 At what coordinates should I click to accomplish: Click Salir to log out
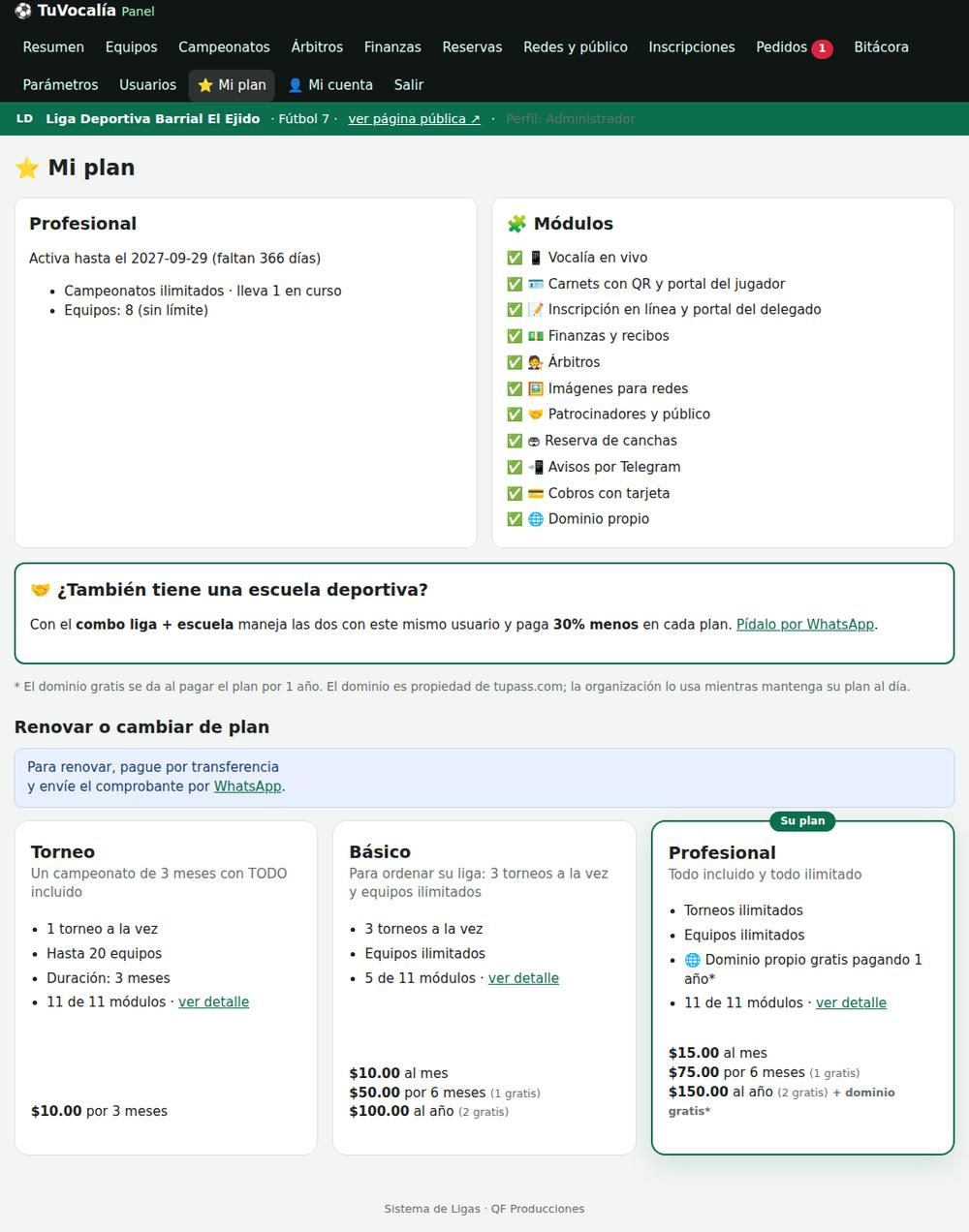click(409, 84)
